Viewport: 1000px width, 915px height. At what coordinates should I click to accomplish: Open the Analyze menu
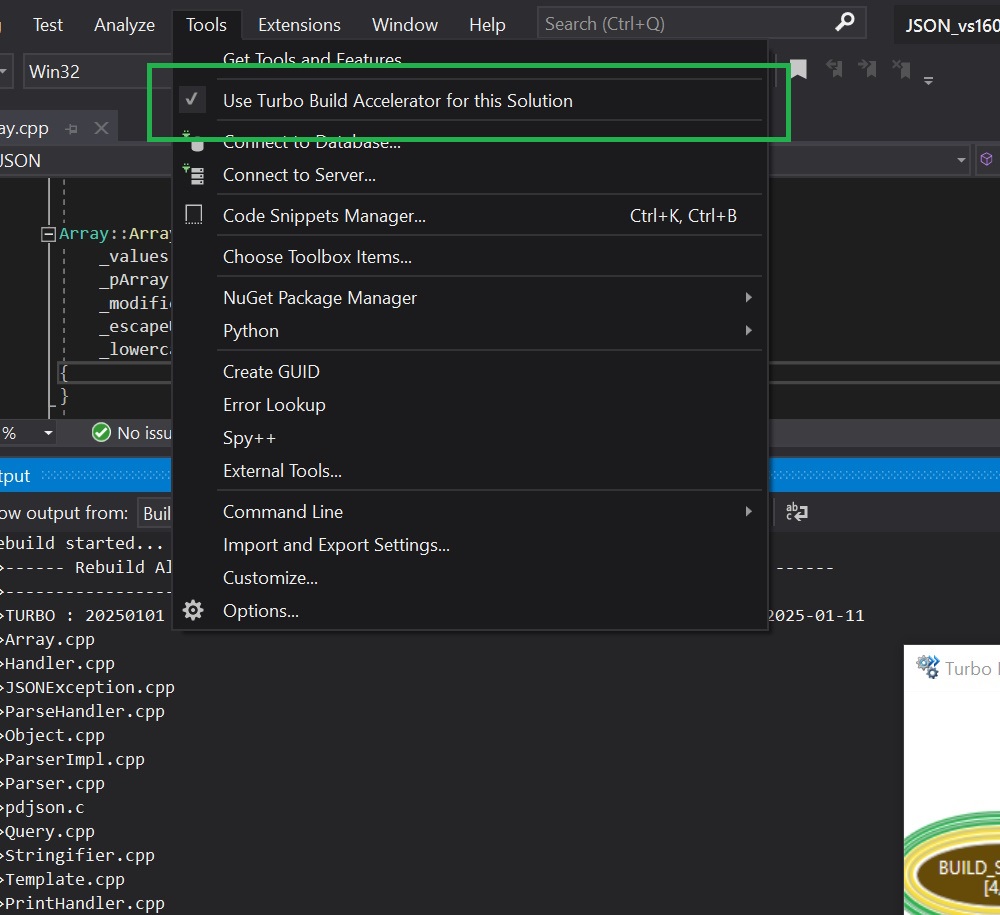click(124, 25)
